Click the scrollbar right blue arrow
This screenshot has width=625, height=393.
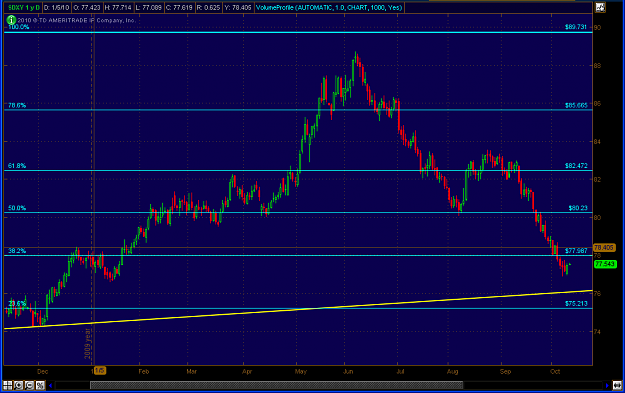[607, 385]
